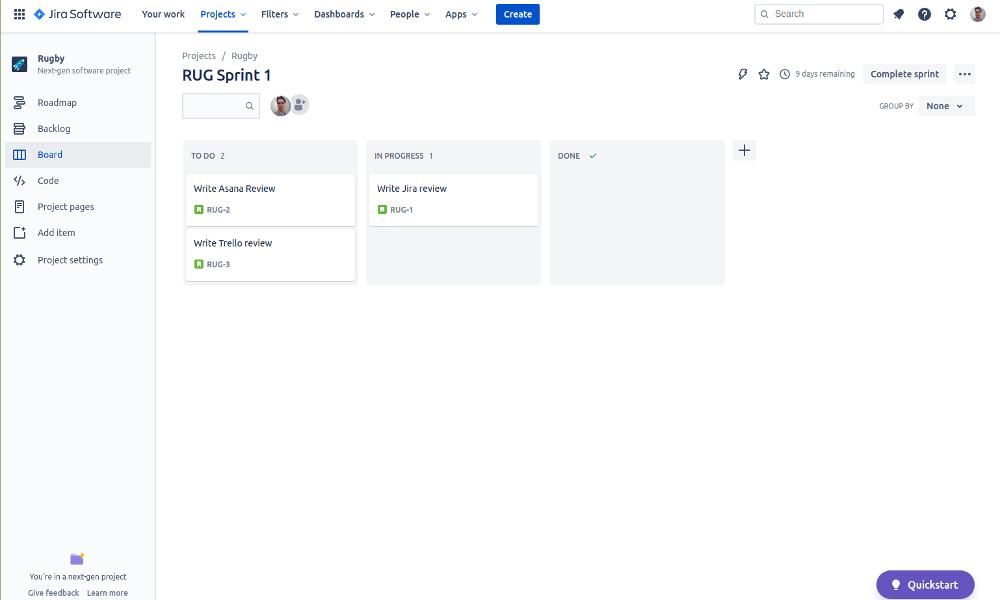Open the help question mark icon
1000x600 pixels.
pos(924,14)
